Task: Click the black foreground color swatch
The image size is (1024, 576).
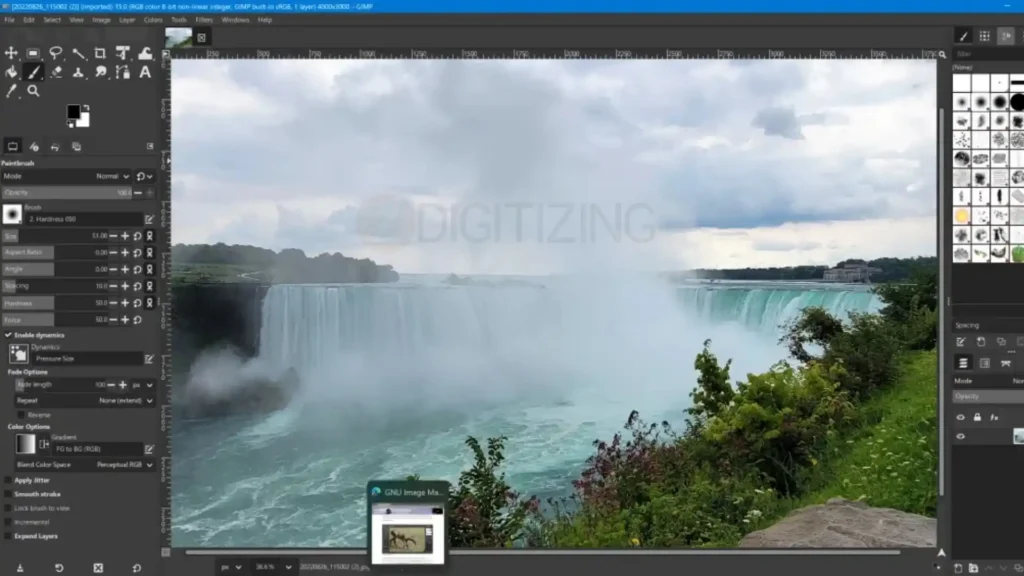Action: (73, 112)
